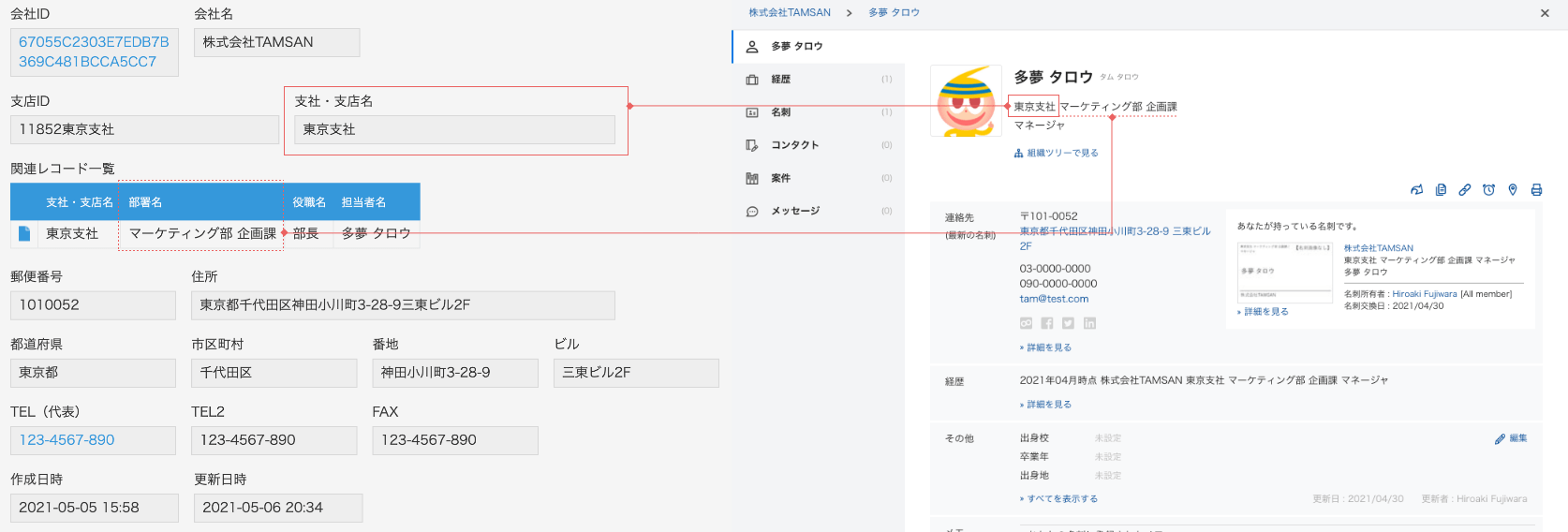Click 組織ツリーで見る link
Screen dimensions: 1568x532
pyautogui.click(x=1061, y=154)
